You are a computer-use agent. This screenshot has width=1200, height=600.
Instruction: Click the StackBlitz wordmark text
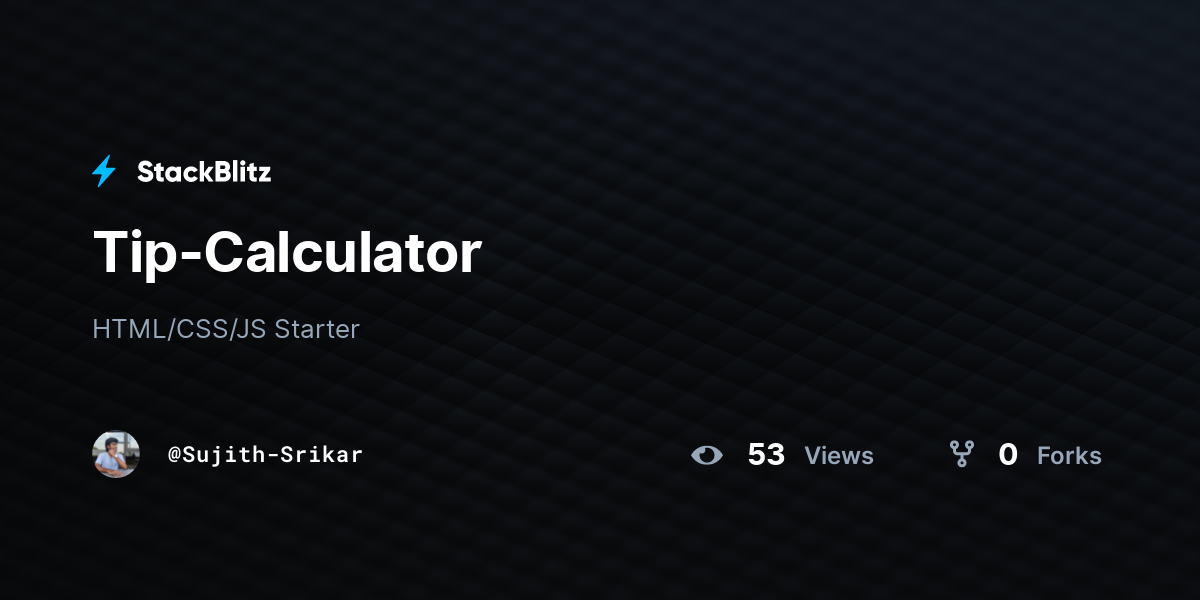[204, 172]
